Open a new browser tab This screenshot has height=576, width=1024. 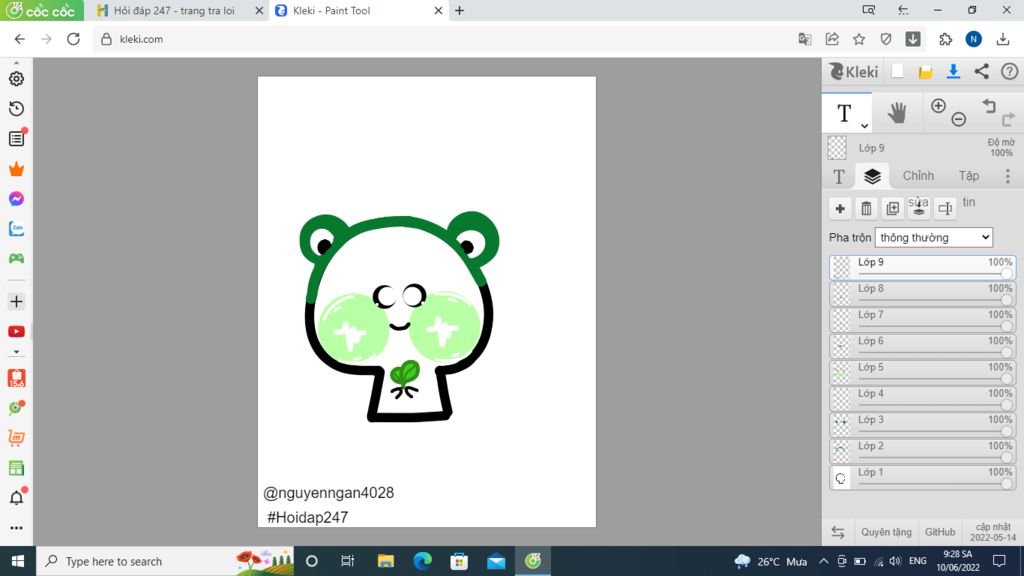459,10
